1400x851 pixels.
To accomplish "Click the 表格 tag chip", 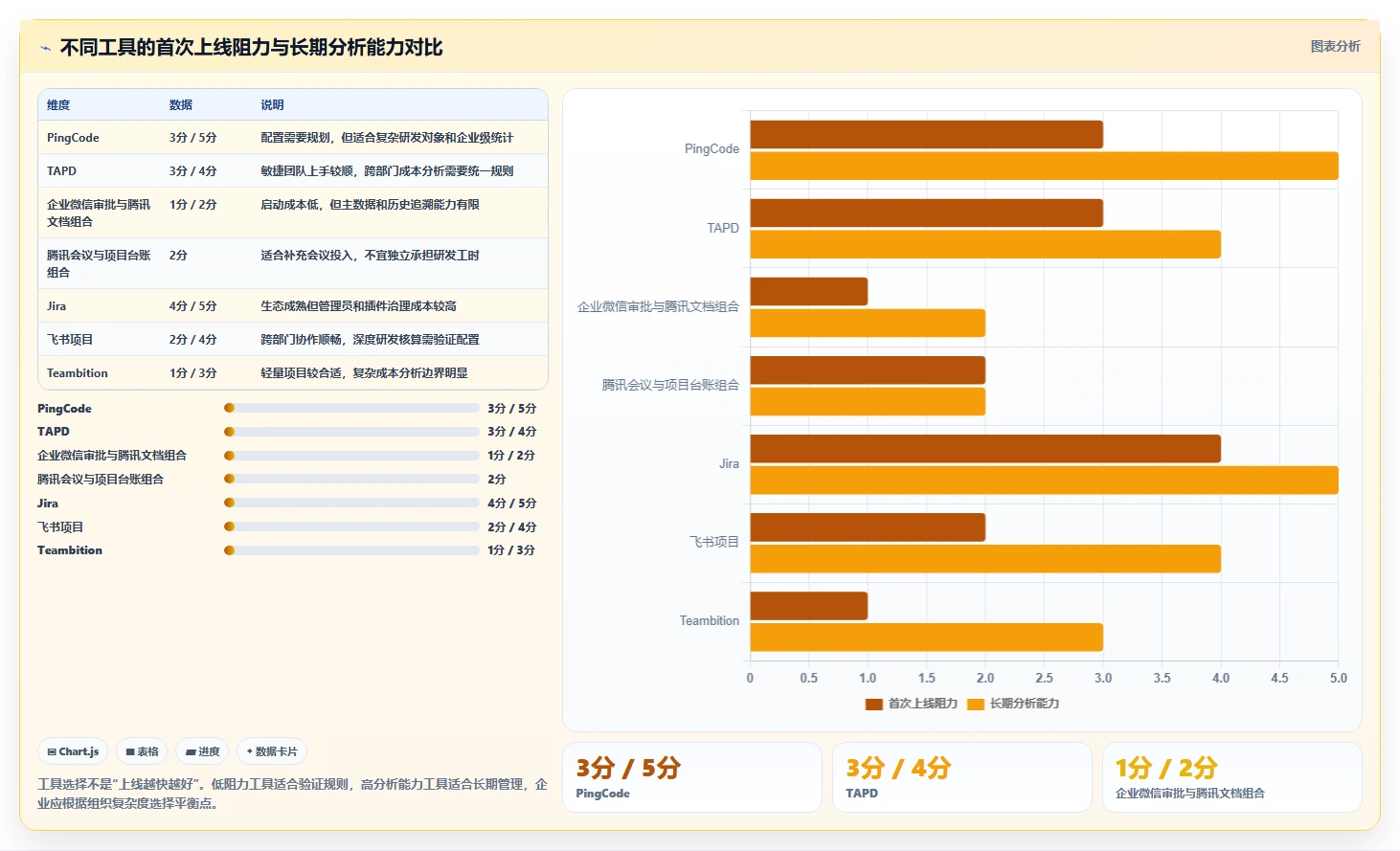I will [x=142, y=751].
